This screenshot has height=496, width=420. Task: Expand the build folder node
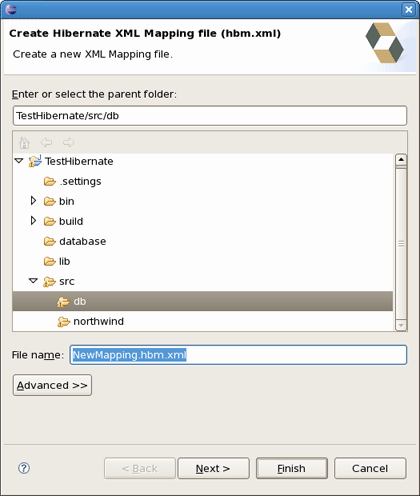(x=33, y=221)
